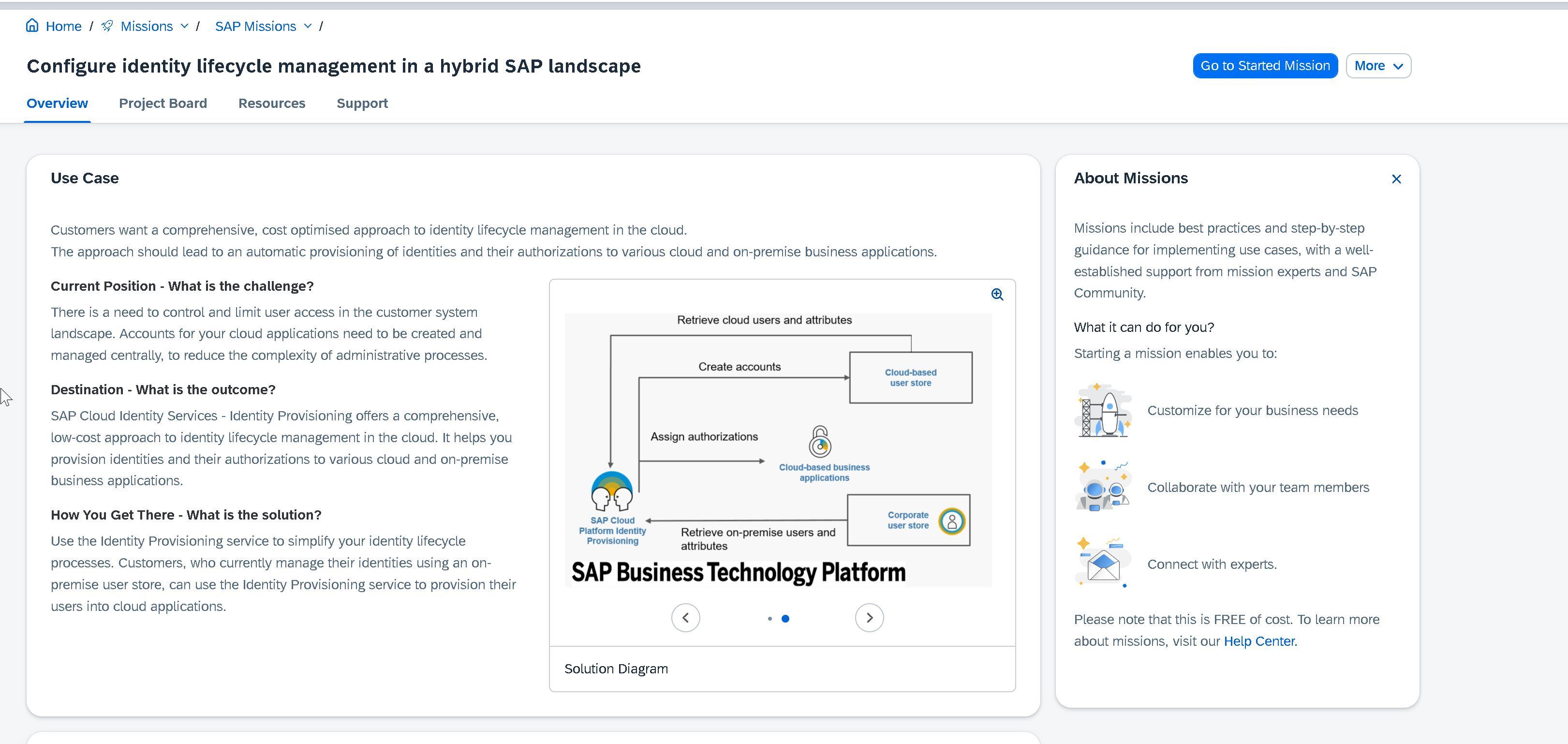Click Go to Started Mission button

click(x=1265, y=66)
